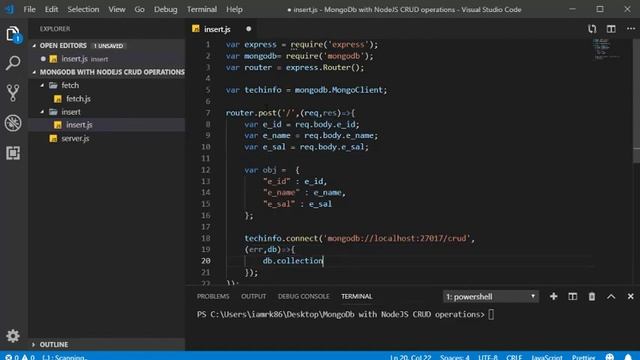The image size is (640, 360).
Task: Collapse the insert folder
Action: (42, 111)
